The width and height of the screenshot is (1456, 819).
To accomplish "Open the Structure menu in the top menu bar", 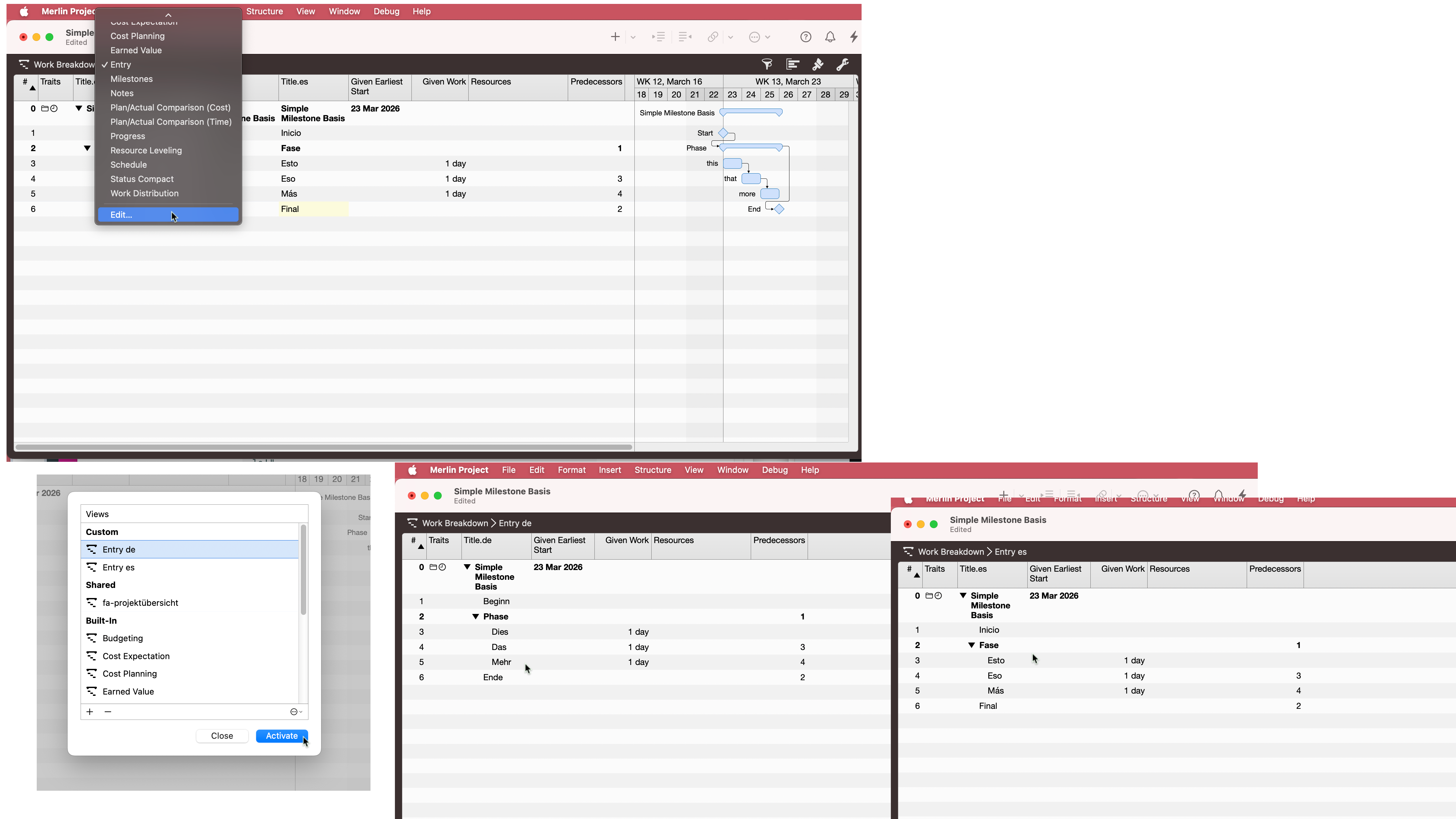I will click(x=264, y=11).
